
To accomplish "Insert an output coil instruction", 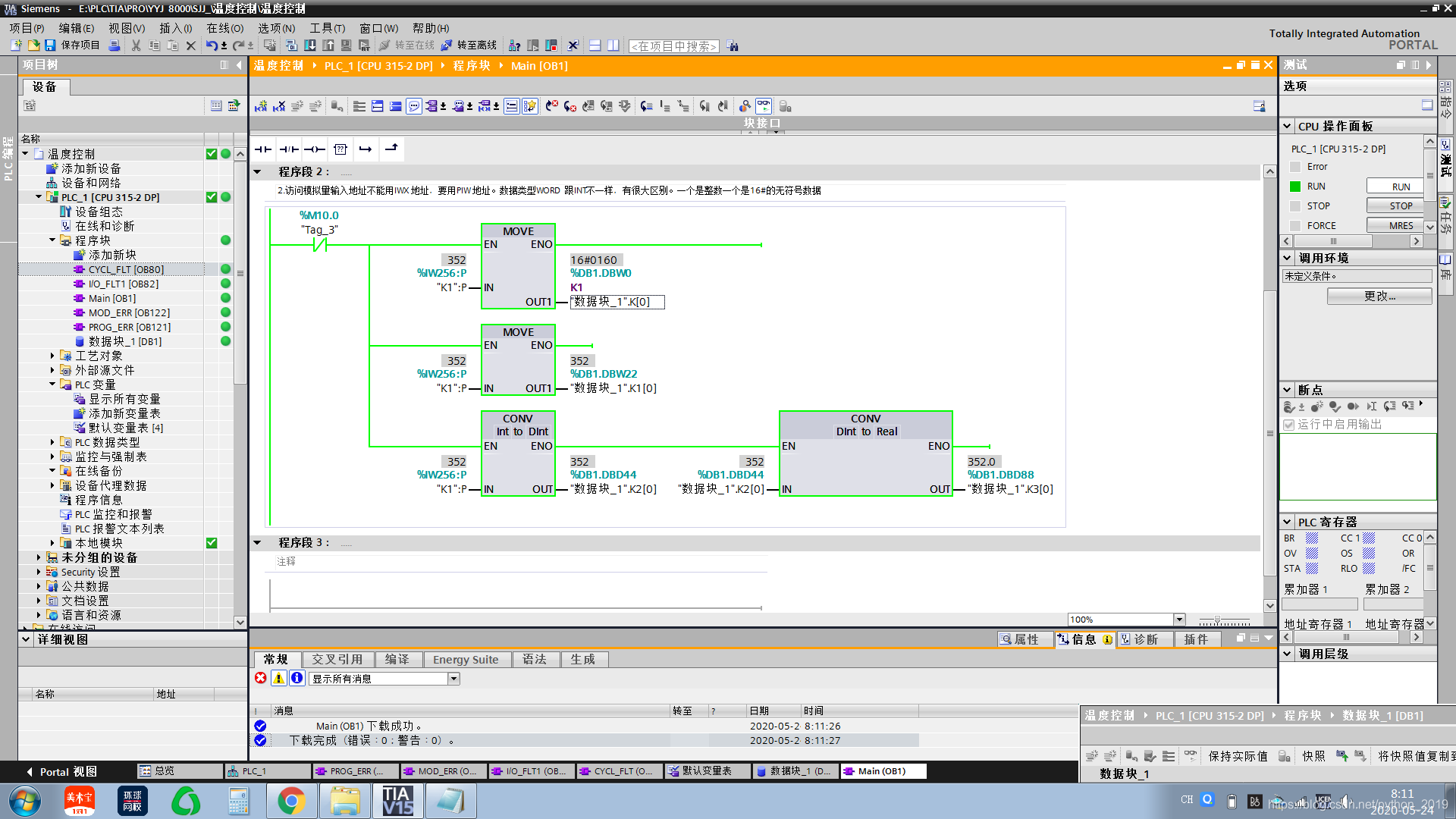I will (315, 149).
